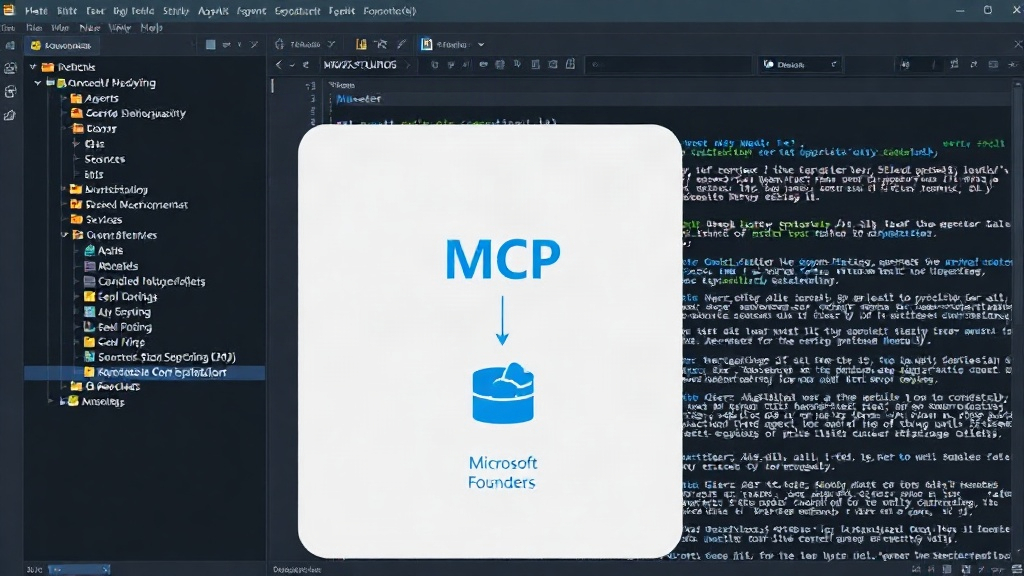Open the dropdown arrow beside the blue document icon
This screenshot has width=1024, height=576.
[x=481, y=44]
